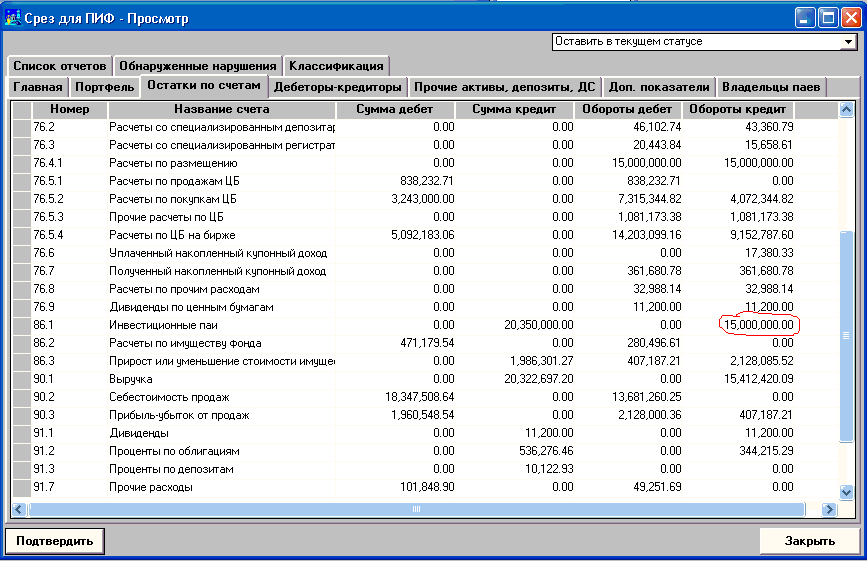Select 'Полученный накопленный купонный доход' row
Viewport: 867px width, 561px height.
[x=425, y=271]
